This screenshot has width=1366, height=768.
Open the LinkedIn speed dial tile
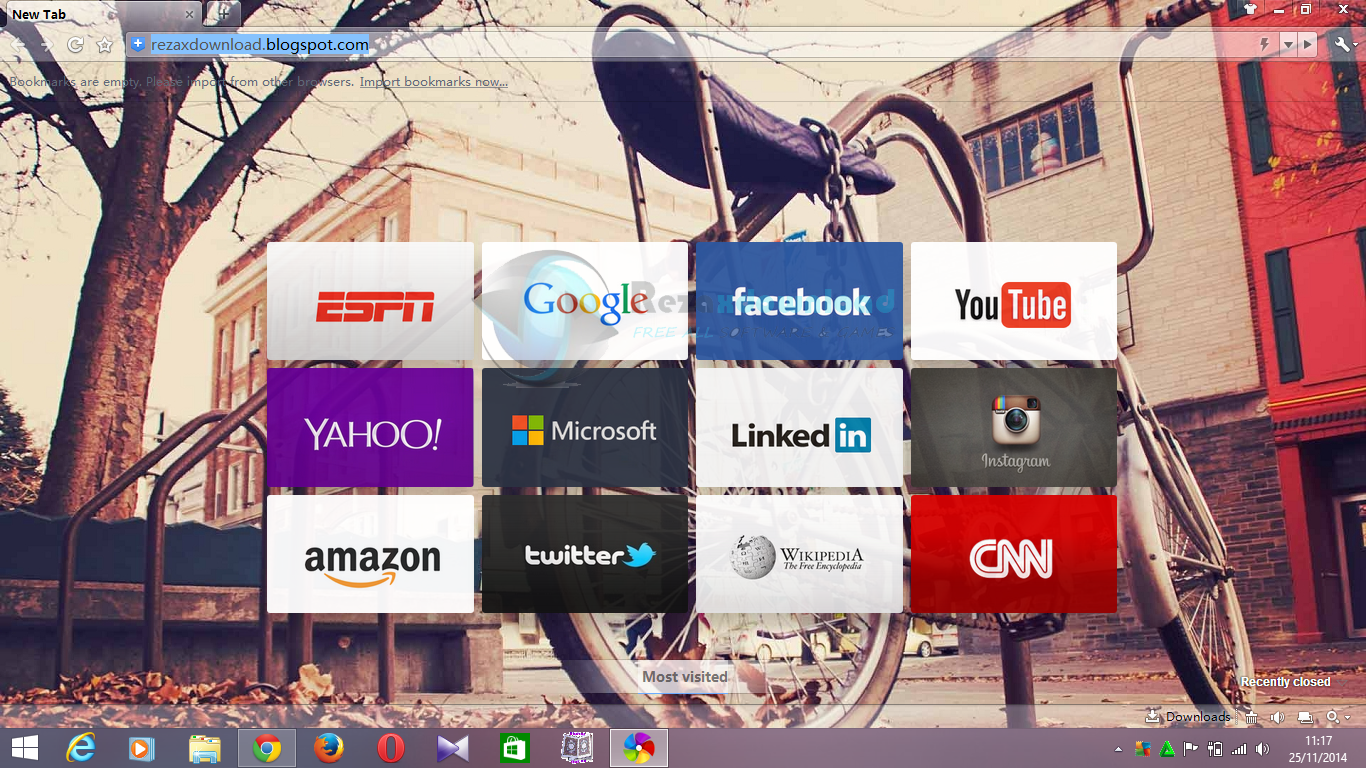[x=799, y=427]
